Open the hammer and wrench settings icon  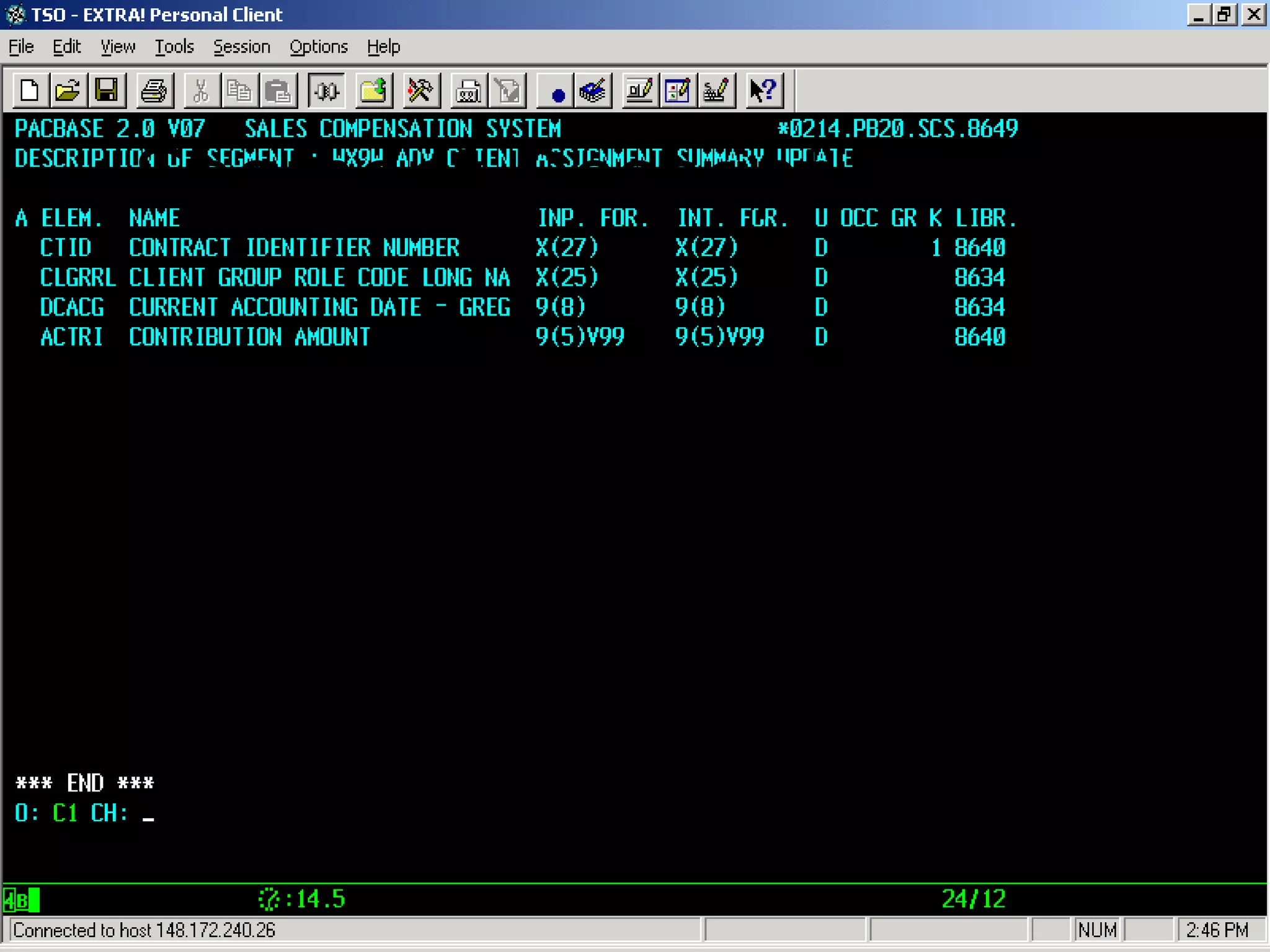click(421, 91)
